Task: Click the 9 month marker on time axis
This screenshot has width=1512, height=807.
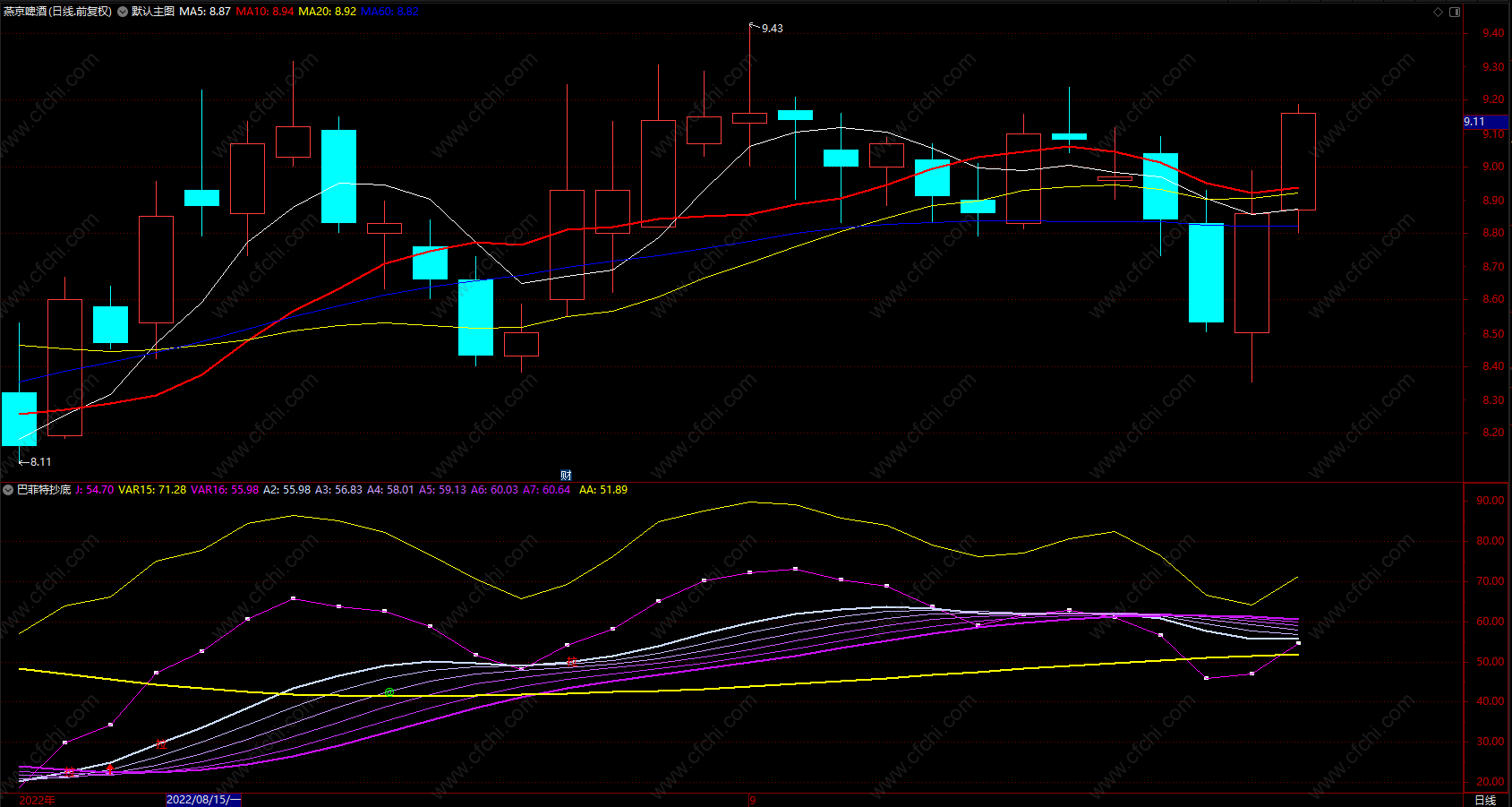Action: (753, 800)
